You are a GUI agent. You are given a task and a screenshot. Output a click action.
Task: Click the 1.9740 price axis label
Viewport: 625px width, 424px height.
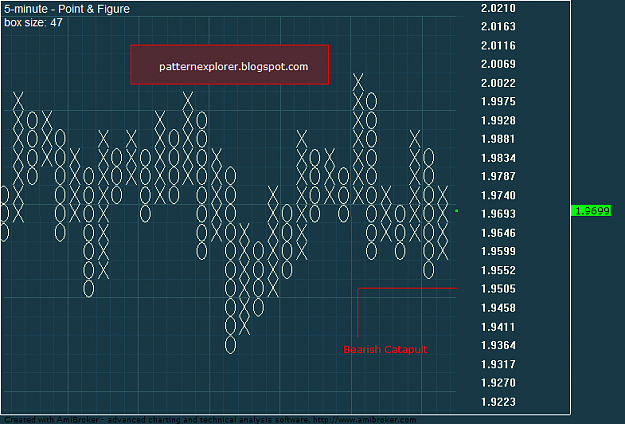pos(498,195)
